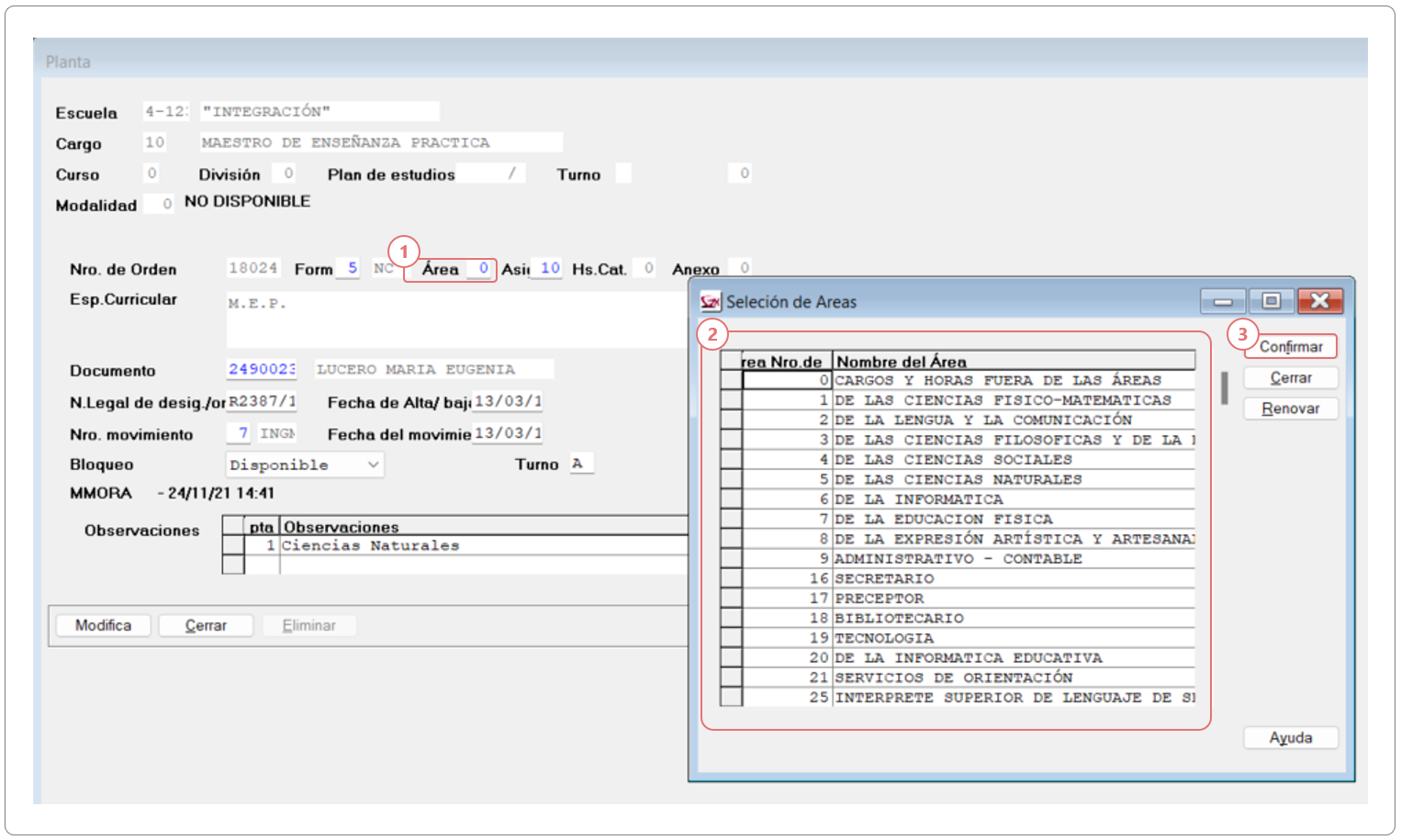Click the person name field 'LUCERO MARIA EUGENIA'

pos(433,369)
